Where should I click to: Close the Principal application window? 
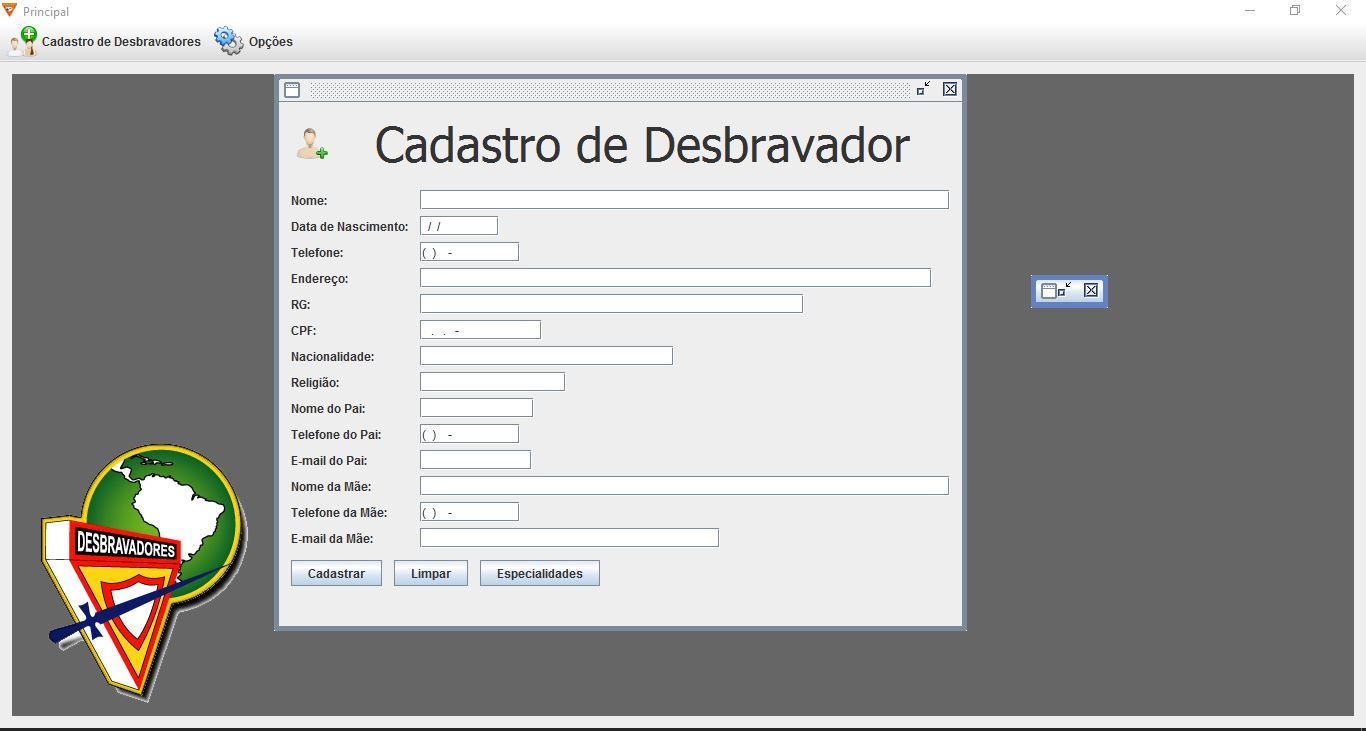tap(1342, 11)
